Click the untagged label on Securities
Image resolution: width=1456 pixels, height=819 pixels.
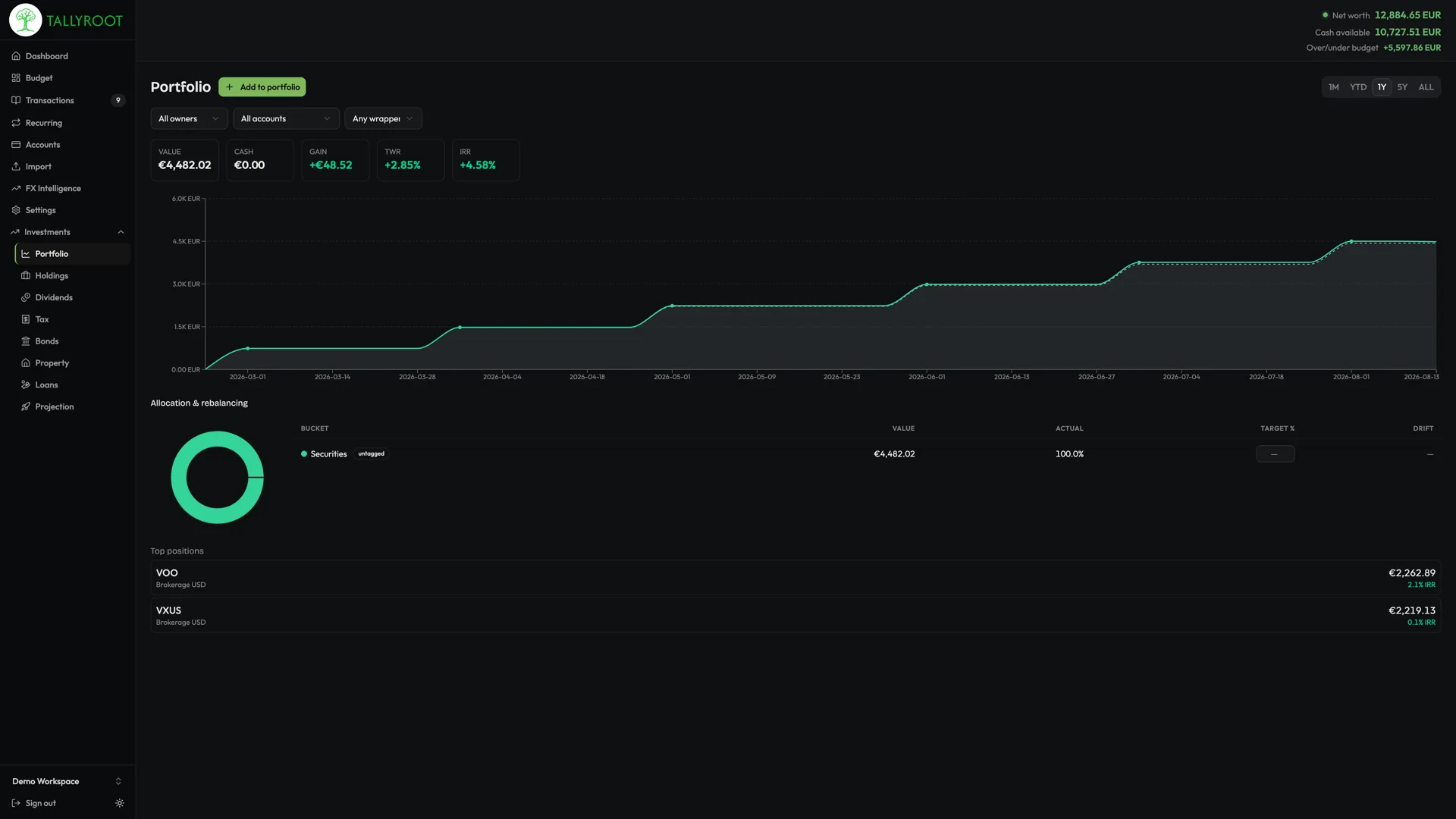pos(371,454)
